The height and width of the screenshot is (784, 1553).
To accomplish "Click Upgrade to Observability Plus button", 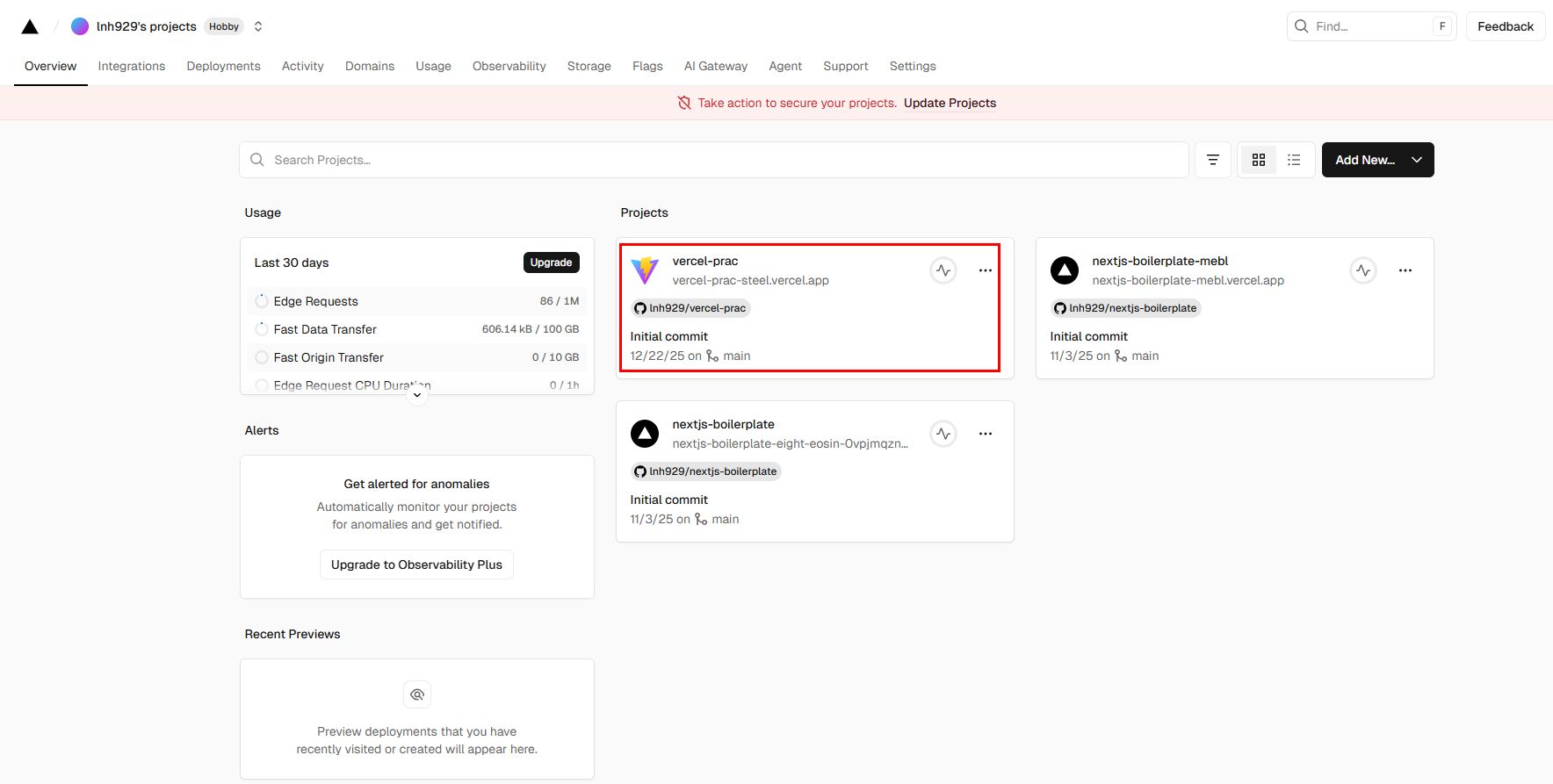I will (x=416, y=565).
